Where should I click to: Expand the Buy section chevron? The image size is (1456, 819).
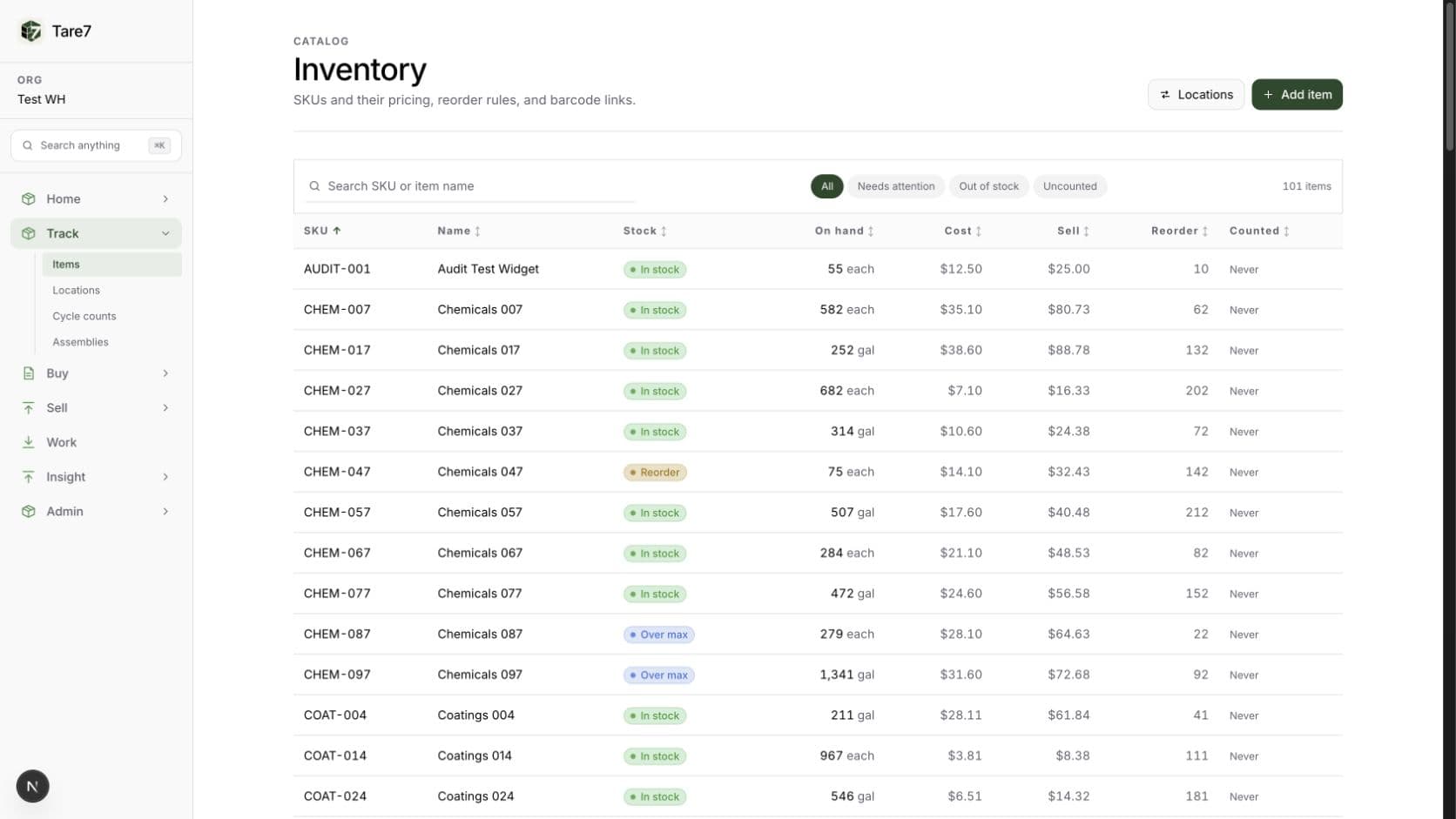165,373
